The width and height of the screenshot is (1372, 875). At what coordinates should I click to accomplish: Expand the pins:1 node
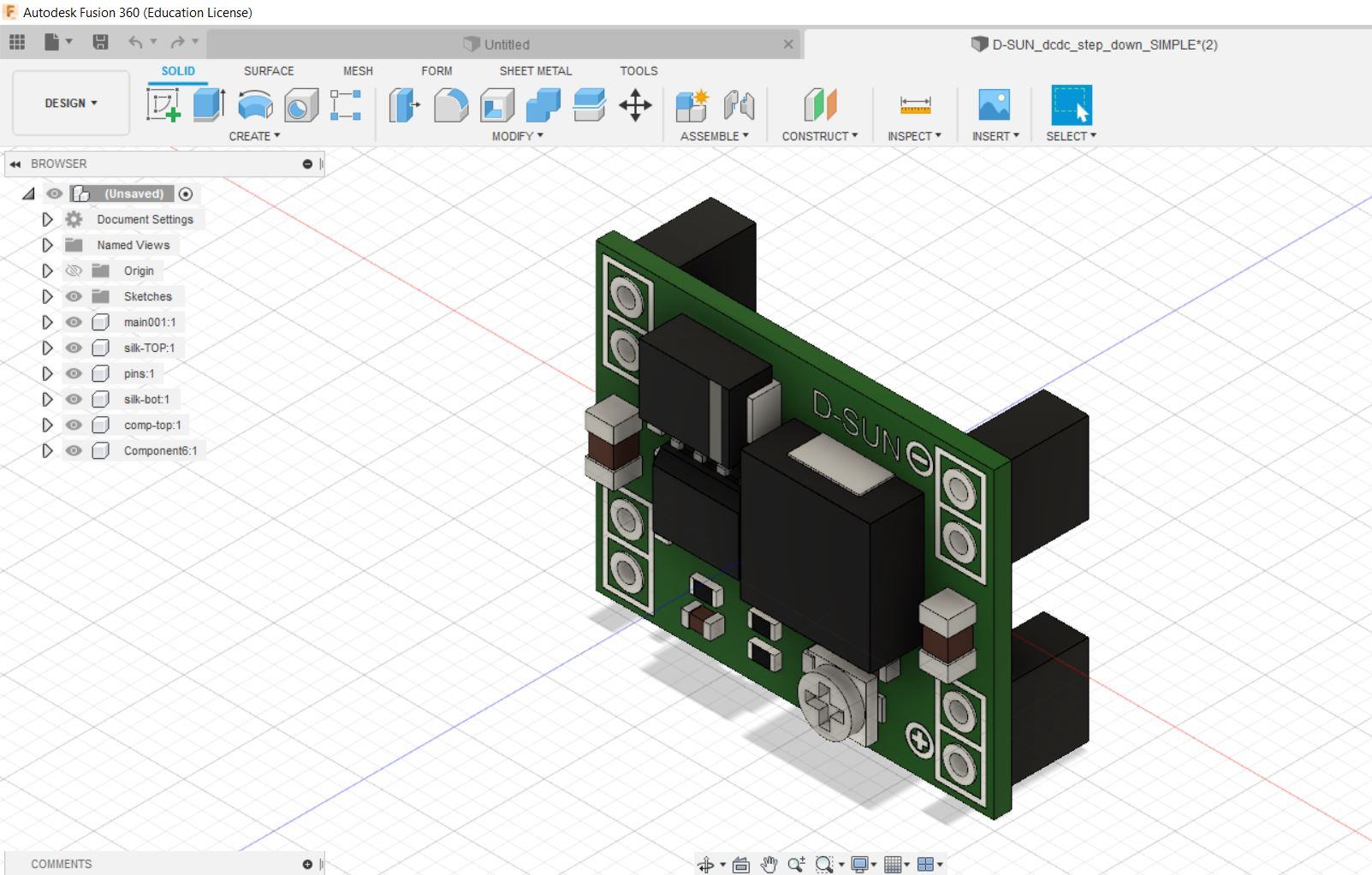(x=47, y=373)
